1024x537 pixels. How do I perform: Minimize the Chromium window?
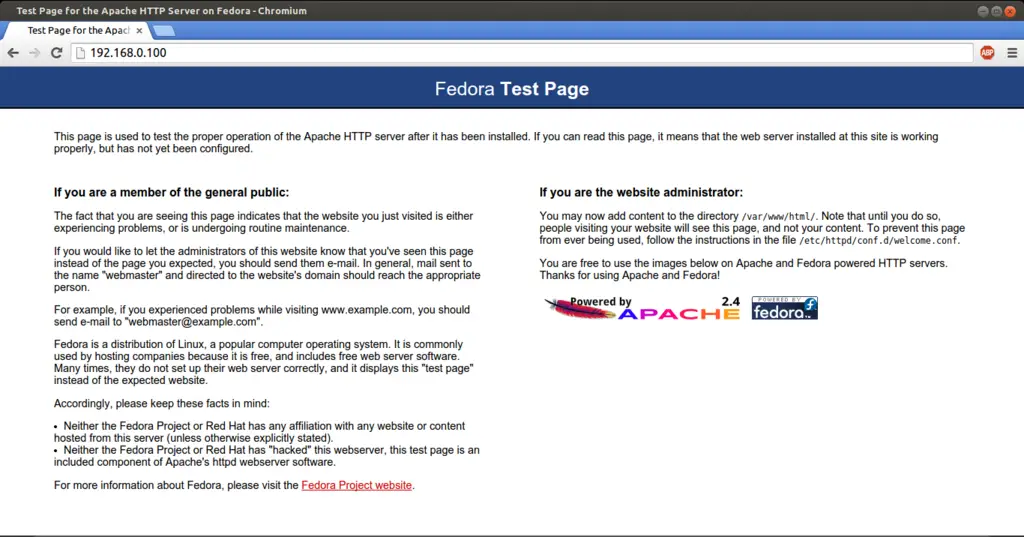(983, 11)
